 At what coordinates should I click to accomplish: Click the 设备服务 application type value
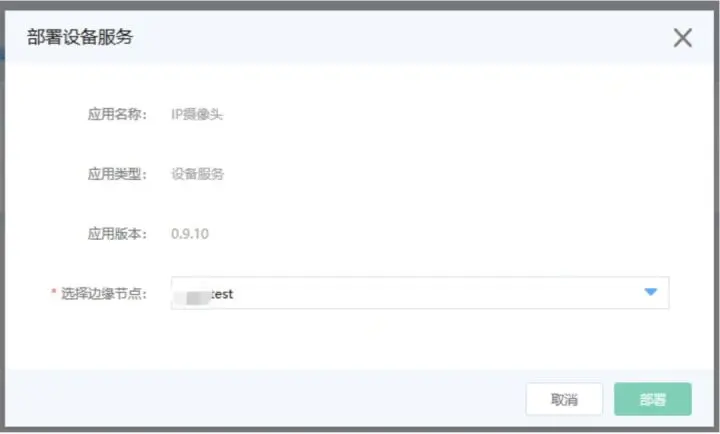pyautogui.click(x=197, y=174)
